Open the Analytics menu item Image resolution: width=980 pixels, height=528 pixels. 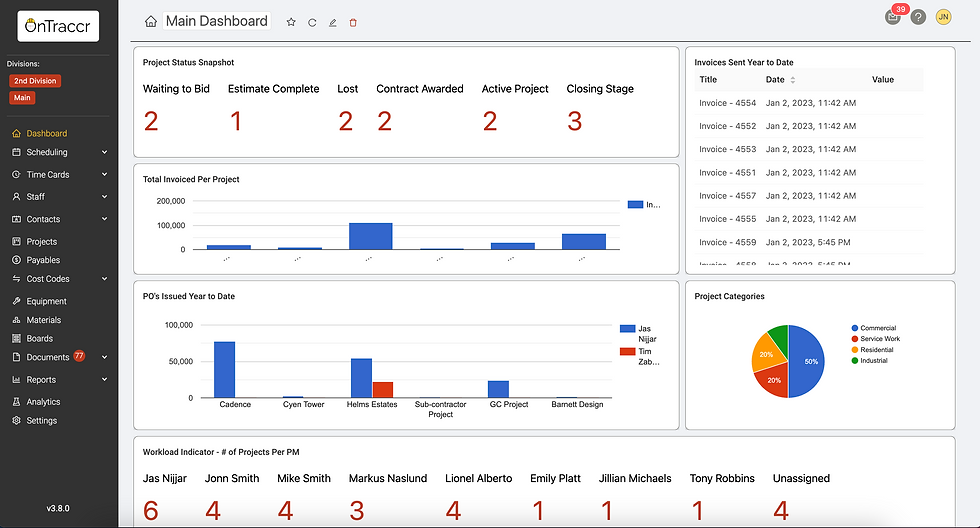[x=43, y=402]
